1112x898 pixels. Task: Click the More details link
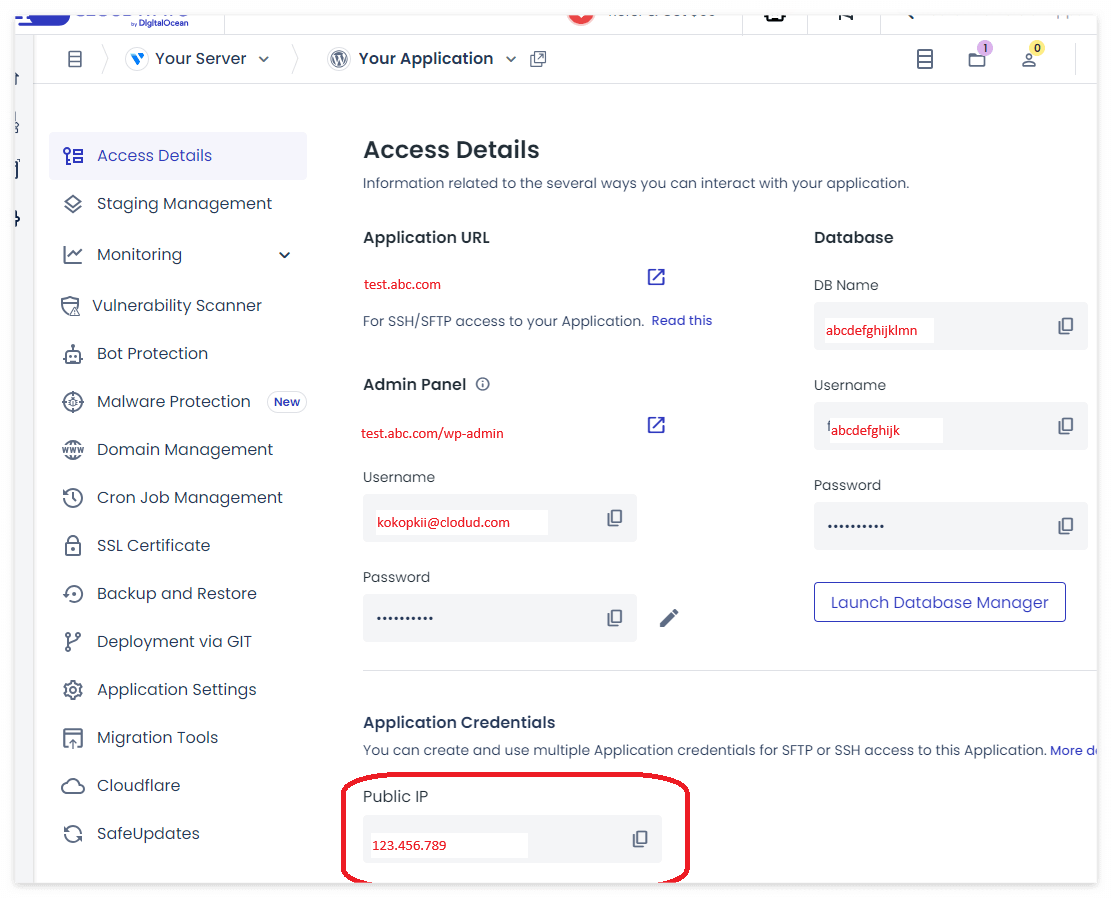coord(1073,750)
